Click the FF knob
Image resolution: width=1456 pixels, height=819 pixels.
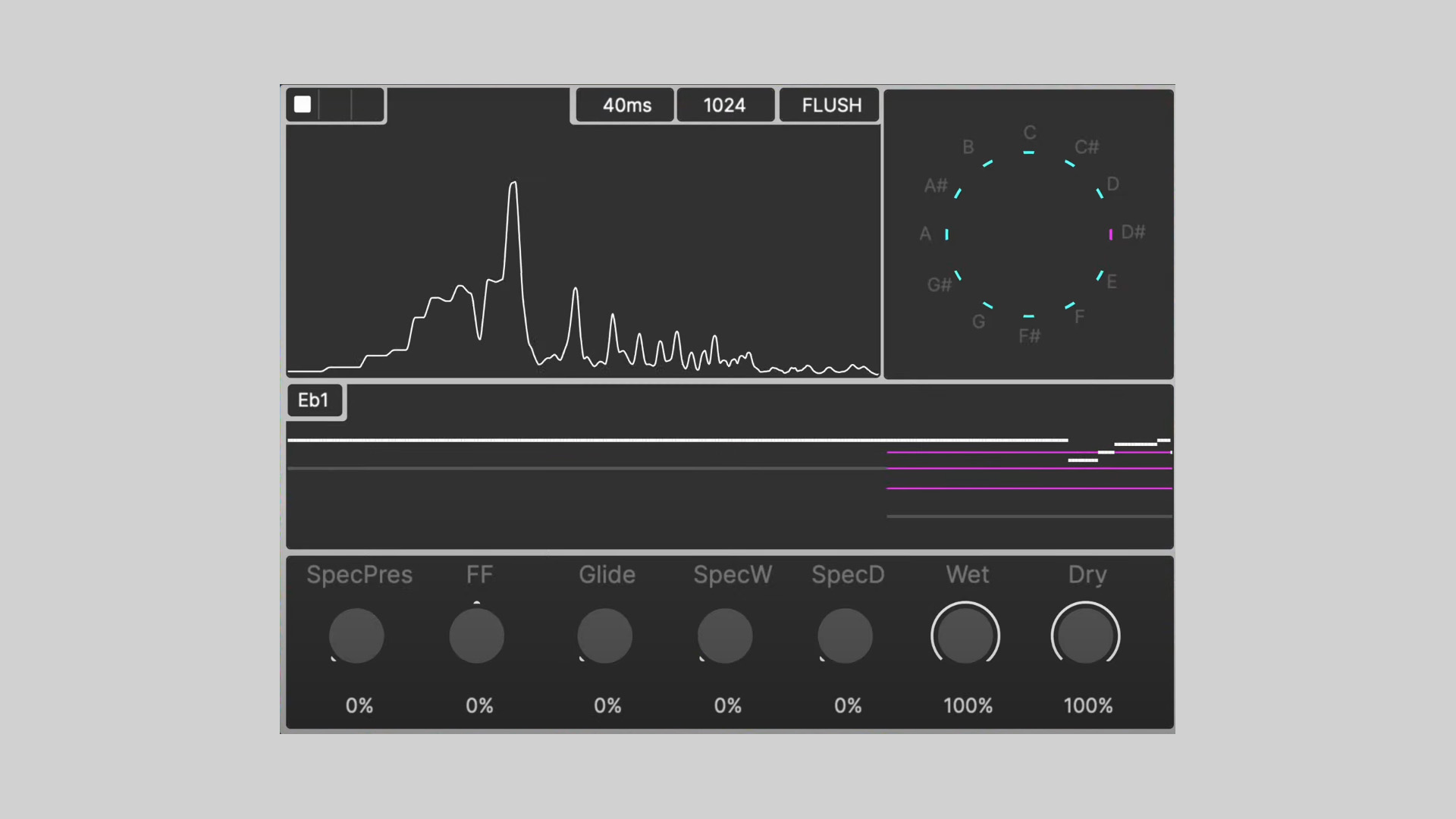pos(477,635)
